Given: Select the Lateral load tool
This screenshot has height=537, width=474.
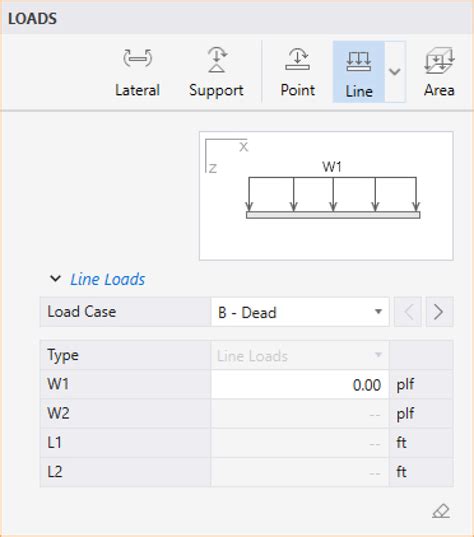Looking at the screenshot, I should [137, 72].
